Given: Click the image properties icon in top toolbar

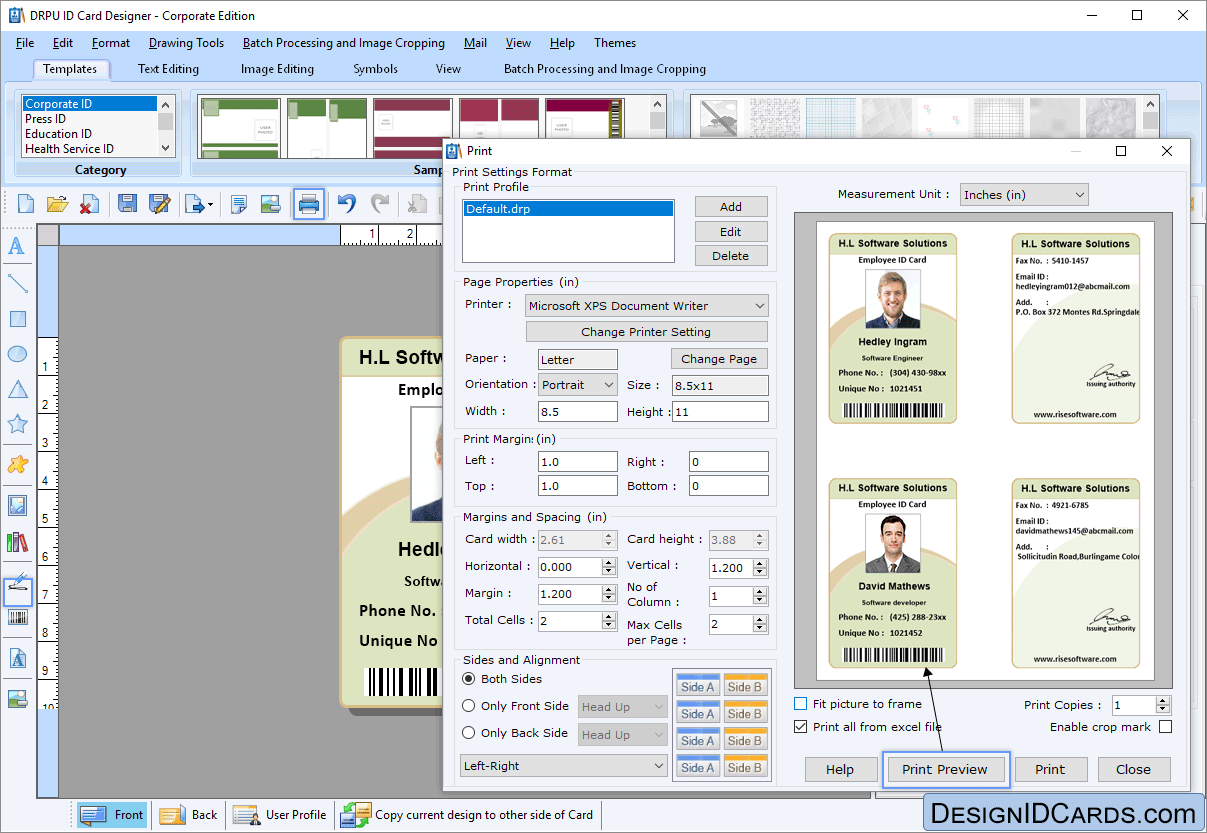Looking at the screenshot, I should click(270, 204).
